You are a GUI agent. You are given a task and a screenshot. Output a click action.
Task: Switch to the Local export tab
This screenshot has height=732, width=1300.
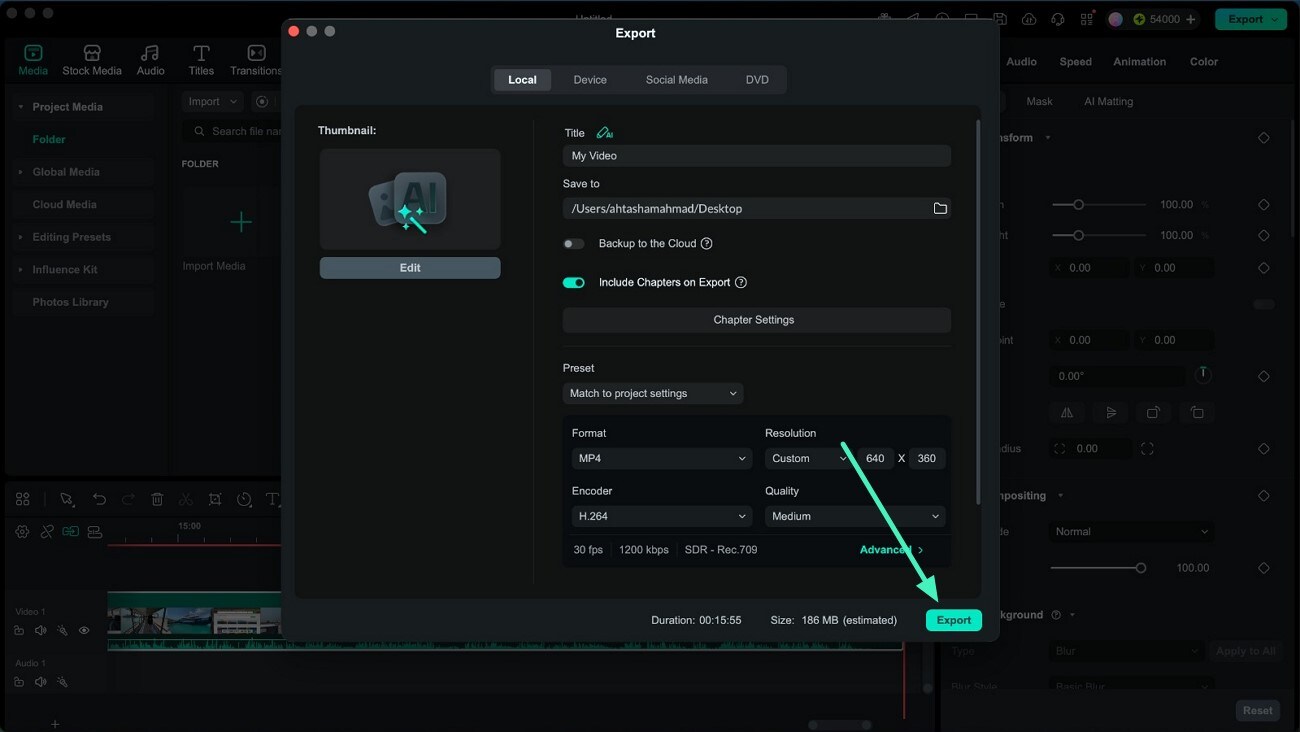click(522, 80)
